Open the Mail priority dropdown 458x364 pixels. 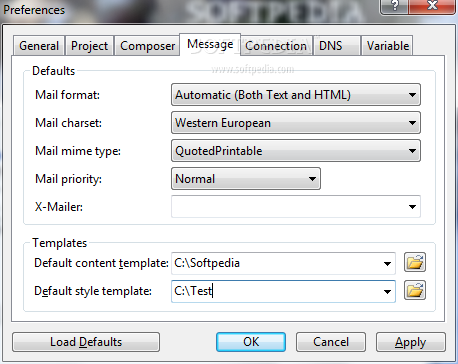(x=246, y=179)
